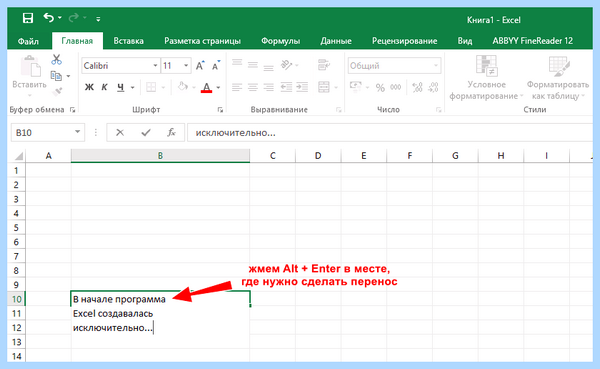This screenshot has height=369, width=600.
Task: Click the Format Painter brush icon
Action: [x=57, y=91]
